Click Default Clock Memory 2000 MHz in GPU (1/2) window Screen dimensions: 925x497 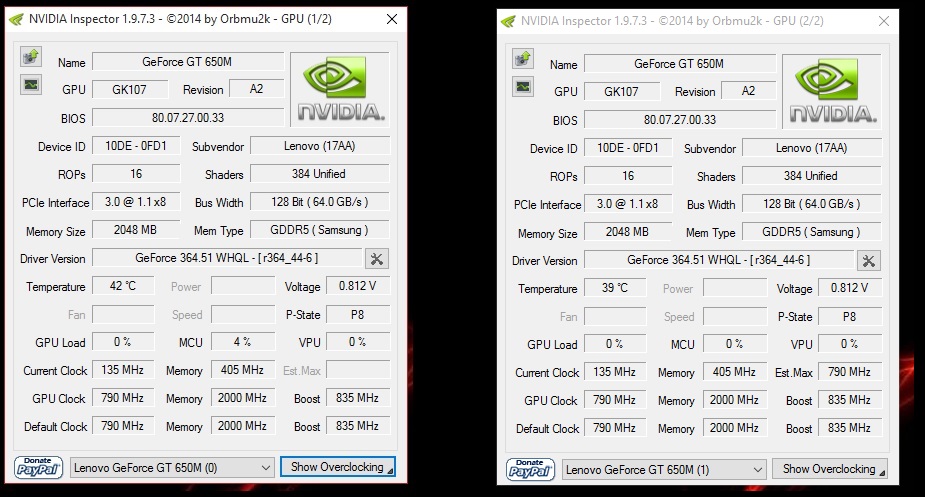(x=242, y=426)
